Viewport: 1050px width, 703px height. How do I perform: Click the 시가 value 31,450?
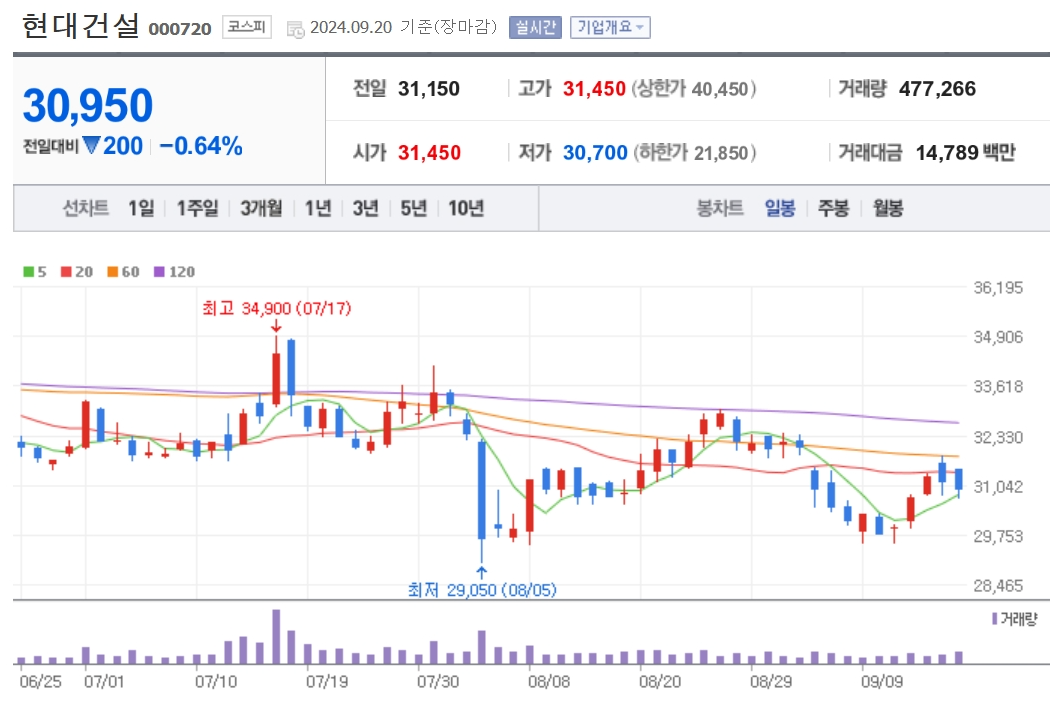coord(429,153)
